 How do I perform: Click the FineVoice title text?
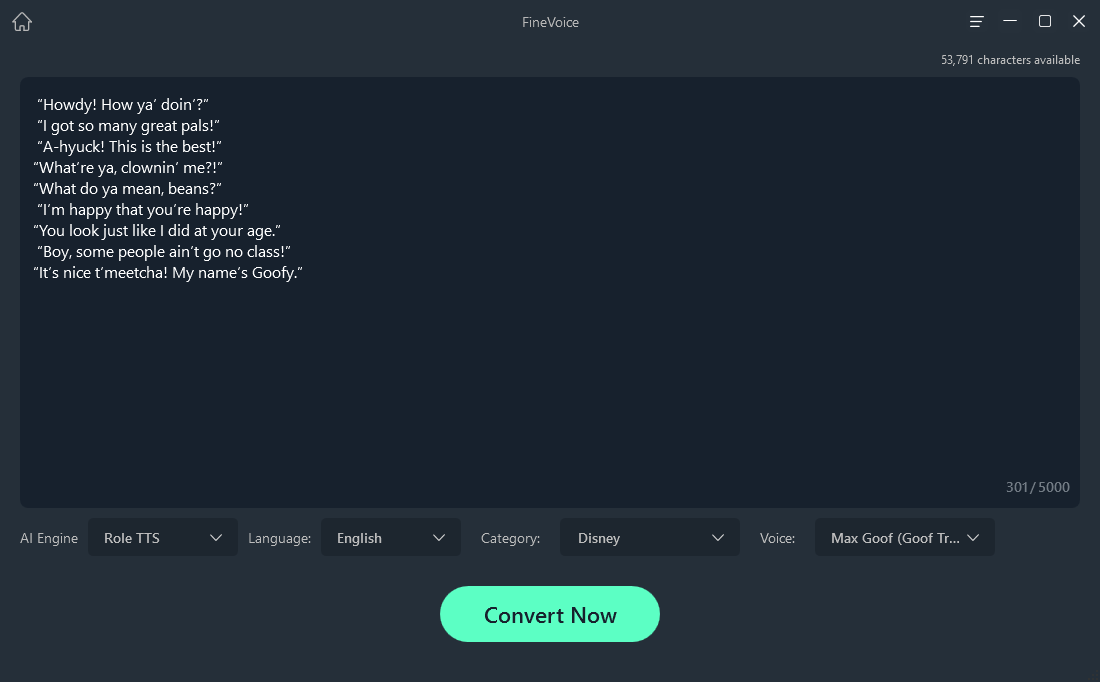click(x=550, y=22)
